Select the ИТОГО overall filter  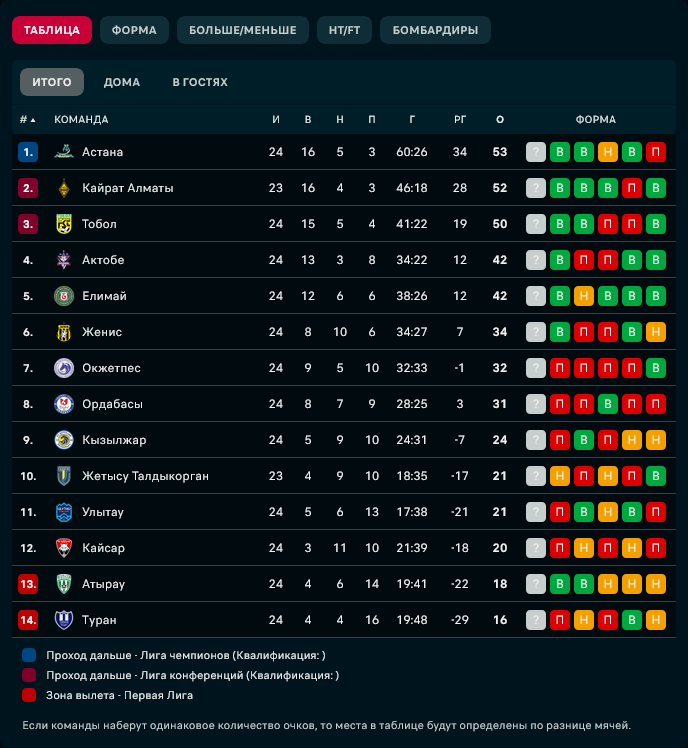coord(52,82)
